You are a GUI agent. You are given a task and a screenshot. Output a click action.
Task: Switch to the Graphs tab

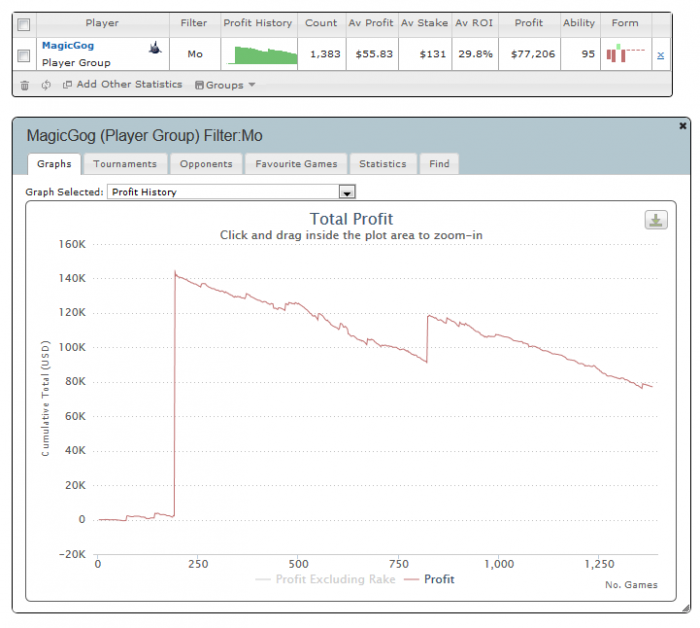(x=54, y=164)
